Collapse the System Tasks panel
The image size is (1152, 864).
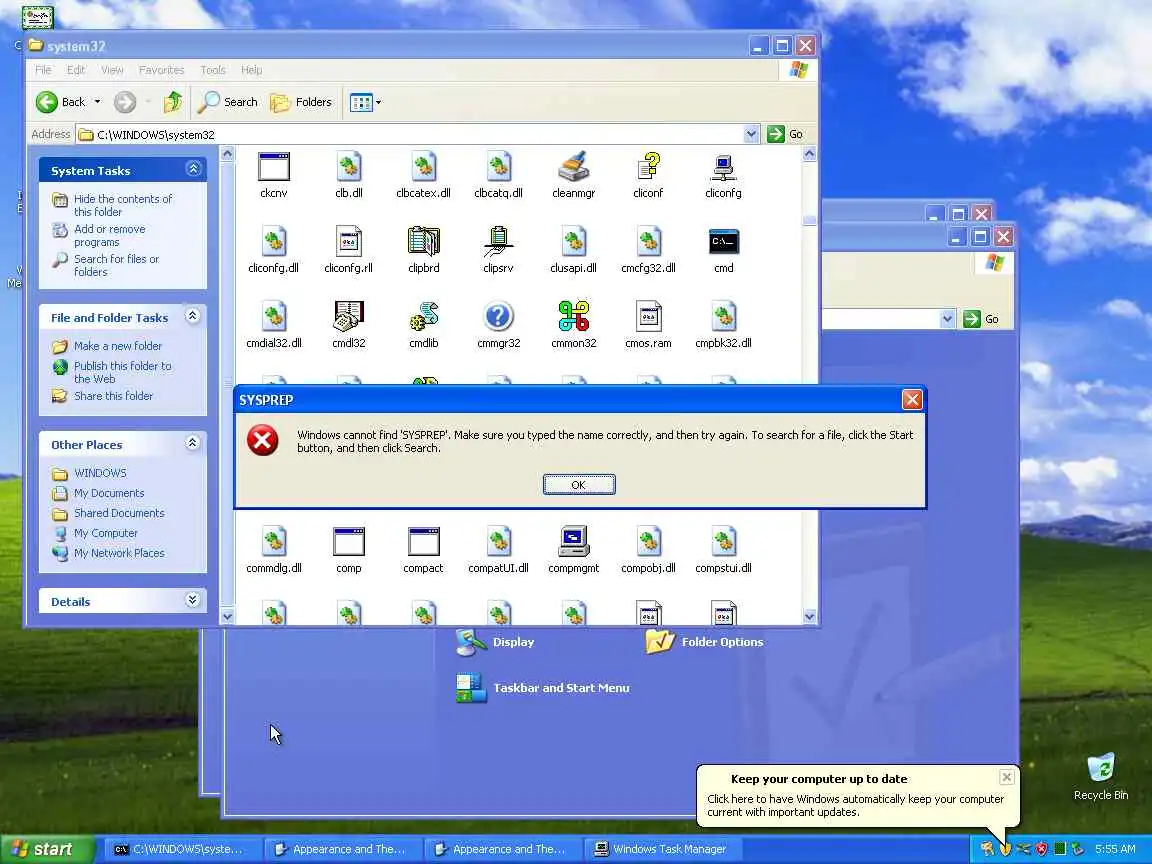(193, 169)
